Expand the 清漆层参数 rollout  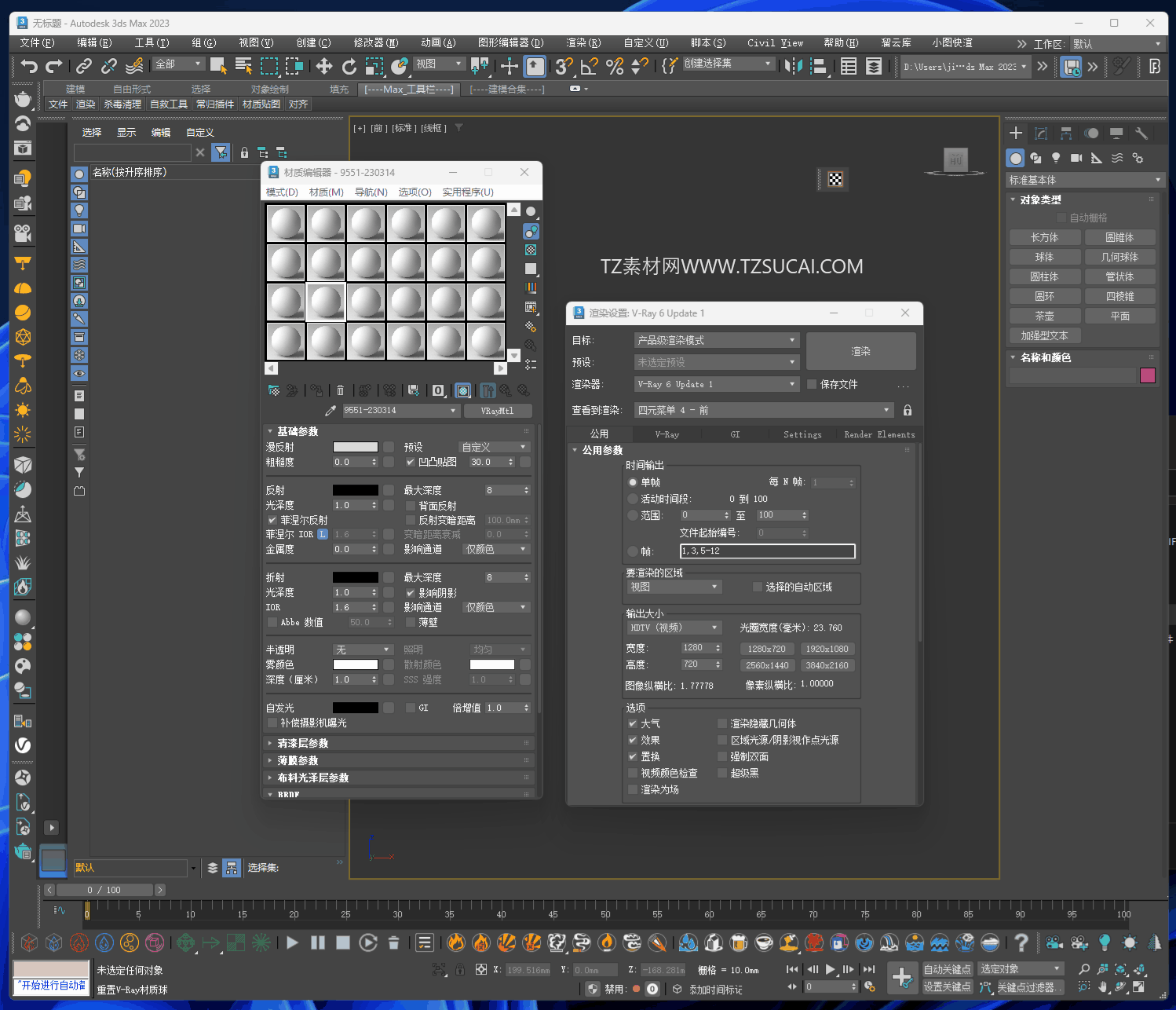(x=302, y=743)
